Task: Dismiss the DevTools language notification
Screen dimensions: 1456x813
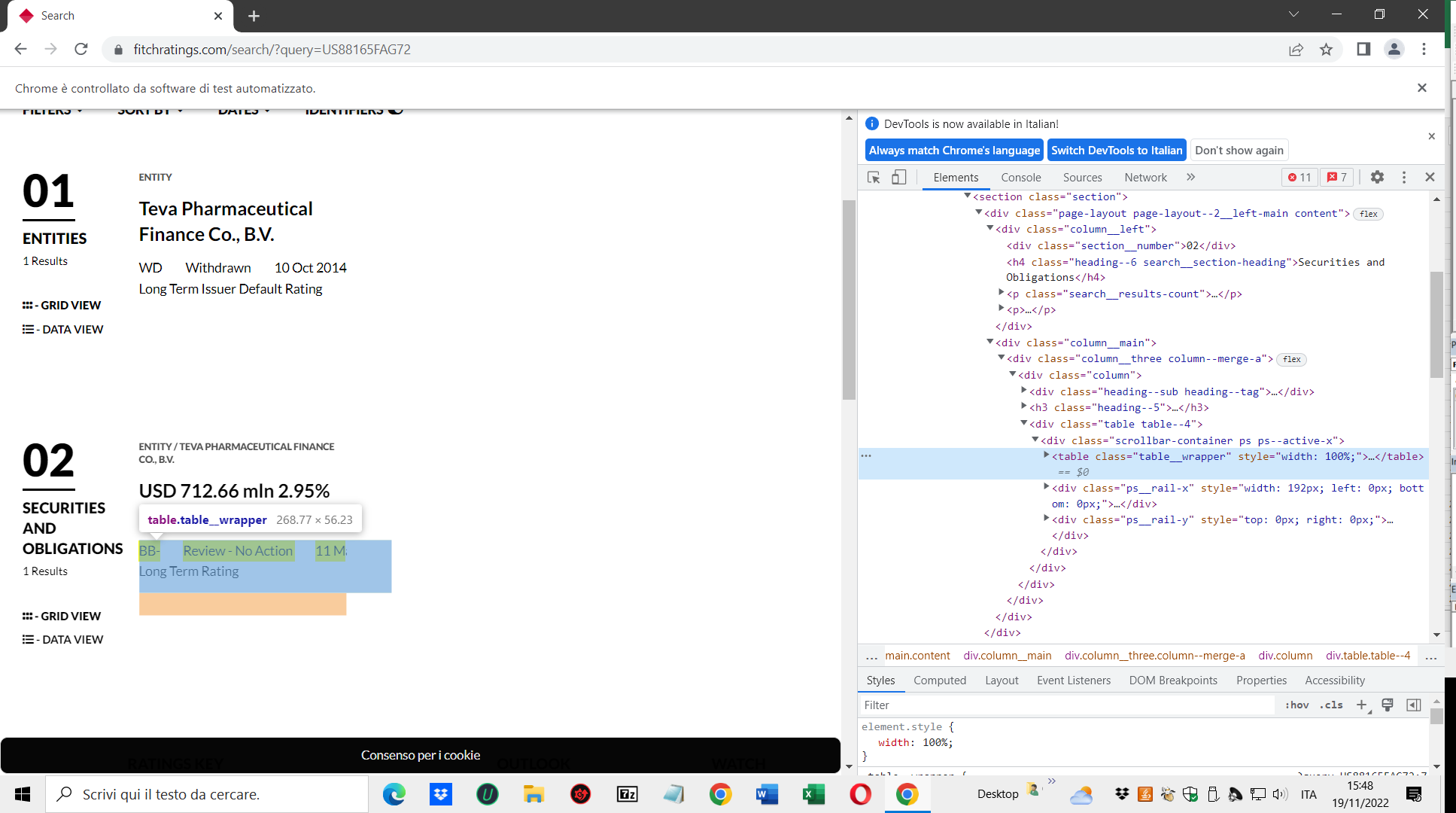Action: [x=1431, y=136]
